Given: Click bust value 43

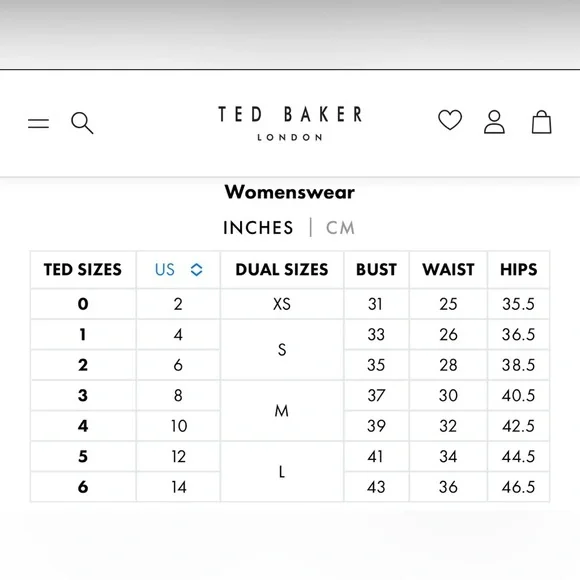Looking at the screenshot, I should click(376, 487).
